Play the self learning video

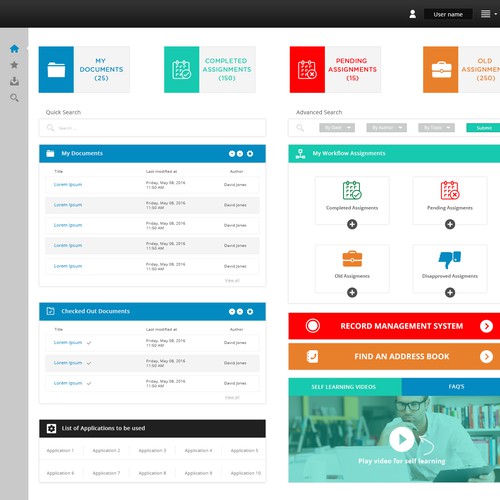pos(402,439)
